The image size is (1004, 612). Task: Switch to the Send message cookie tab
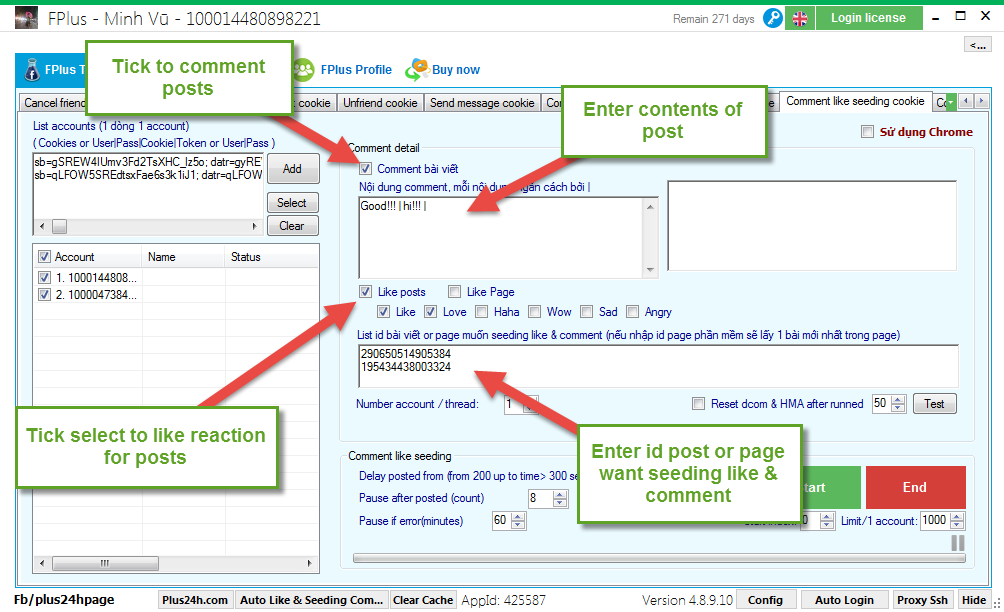[x=482, y=103]
